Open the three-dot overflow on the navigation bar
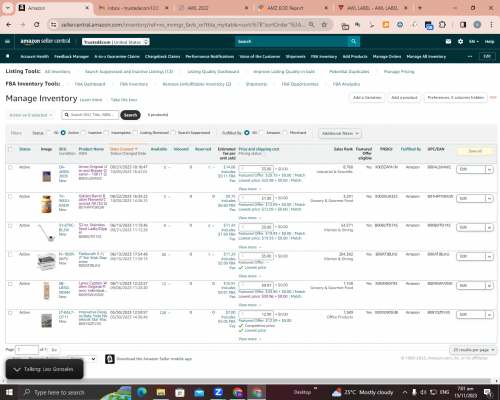The width and height of the screenshot is (500, 400). [470, 56]
